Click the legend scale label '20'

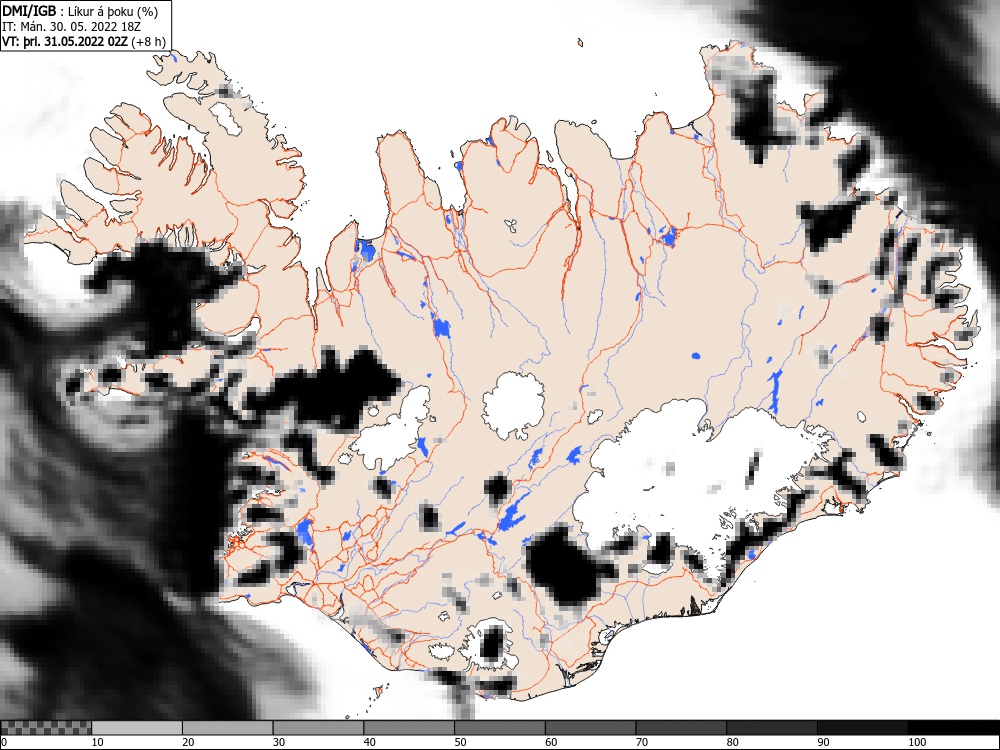[188, 742]
